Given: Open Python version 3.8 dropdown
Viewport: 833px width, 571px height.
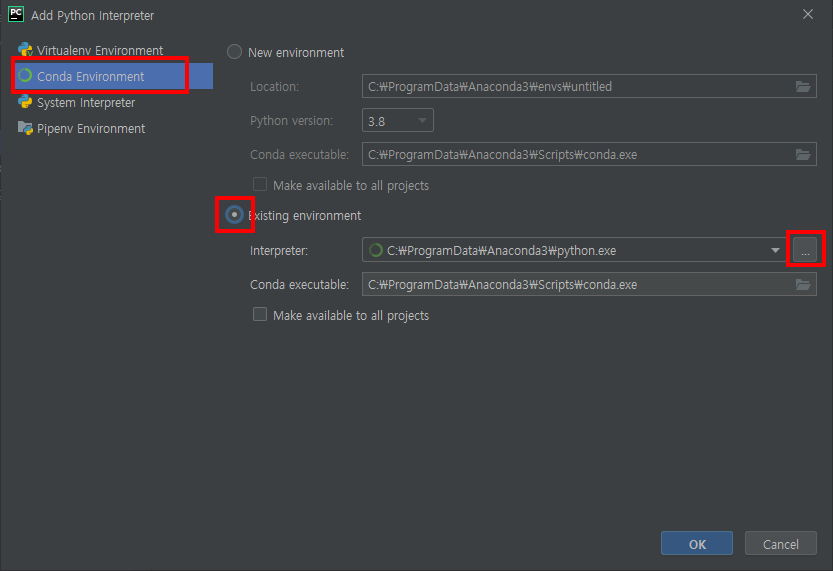Looking at the screenshot, I should [397, 121].
